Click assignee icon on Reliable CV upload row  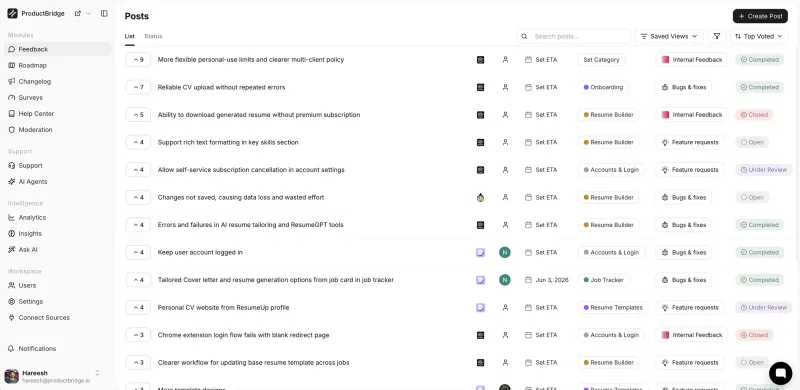[x=505, y=87]
